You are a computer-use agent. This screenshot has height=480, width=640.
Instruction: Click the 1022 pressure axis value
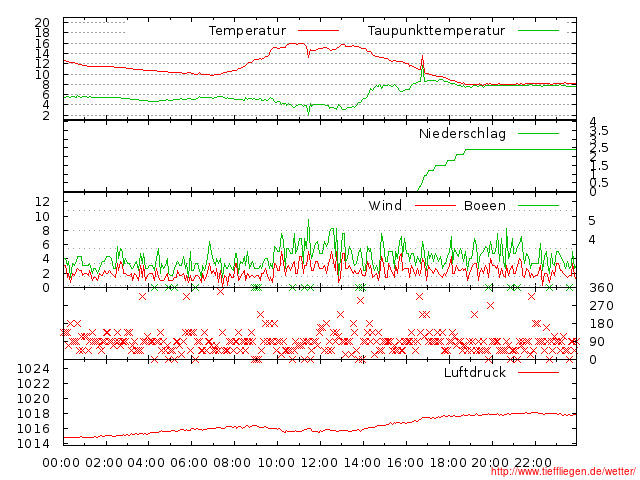point(33,384)
